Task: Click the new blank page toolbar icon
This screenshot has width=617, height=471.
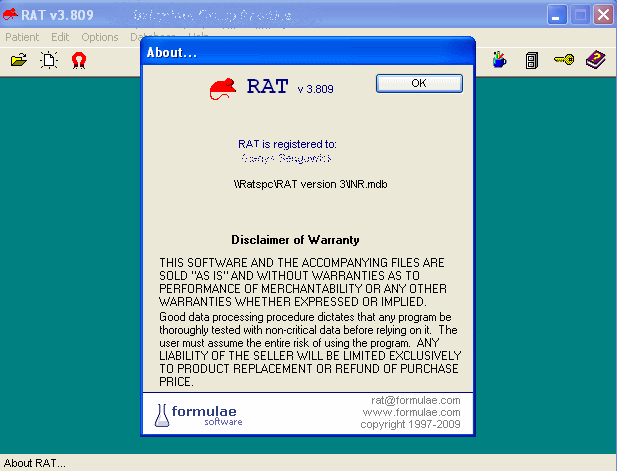Action: [49, 60]
